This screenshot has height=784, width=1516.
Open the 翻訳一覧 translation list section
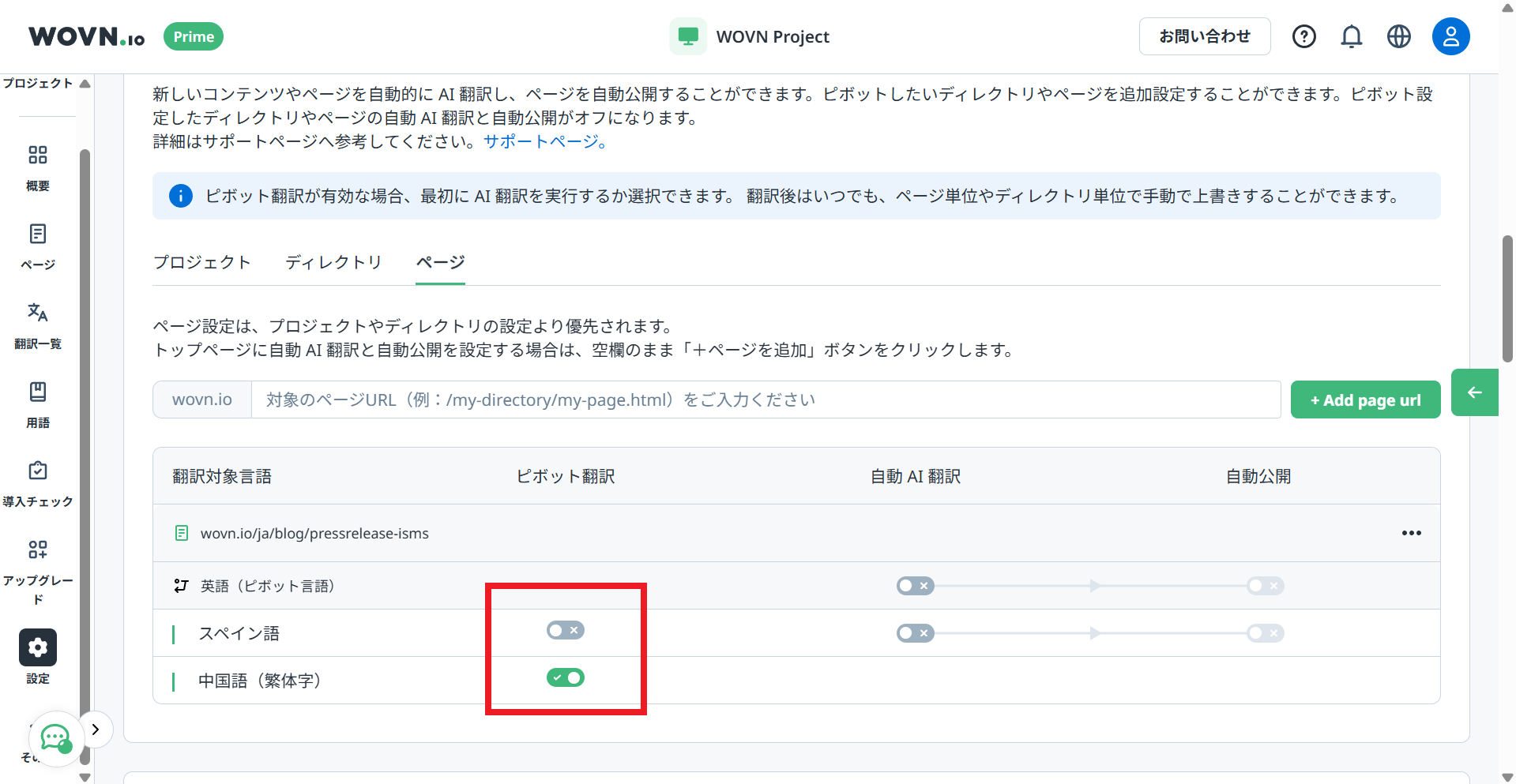pos(37,324)
